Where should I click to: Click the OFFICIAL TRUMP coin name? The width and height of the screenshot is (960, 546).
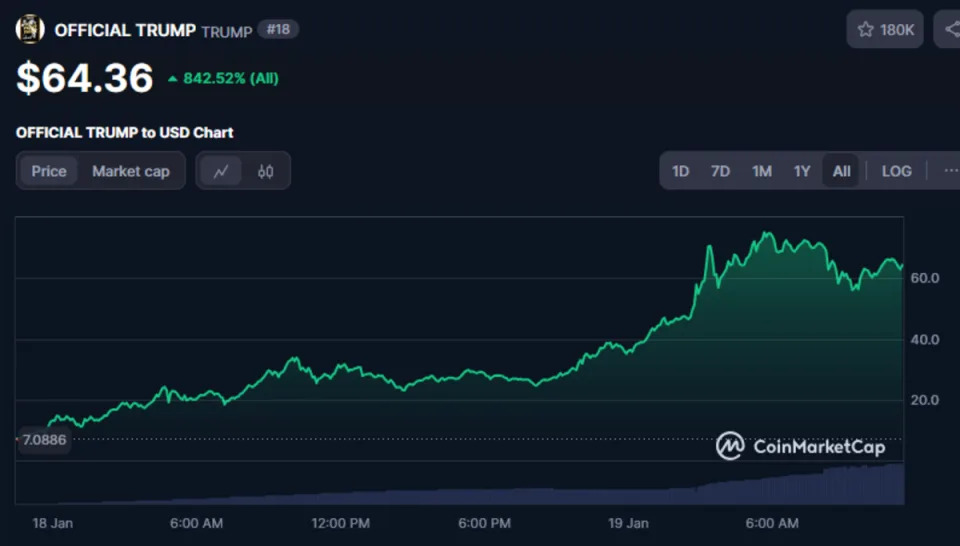[125, 30]
